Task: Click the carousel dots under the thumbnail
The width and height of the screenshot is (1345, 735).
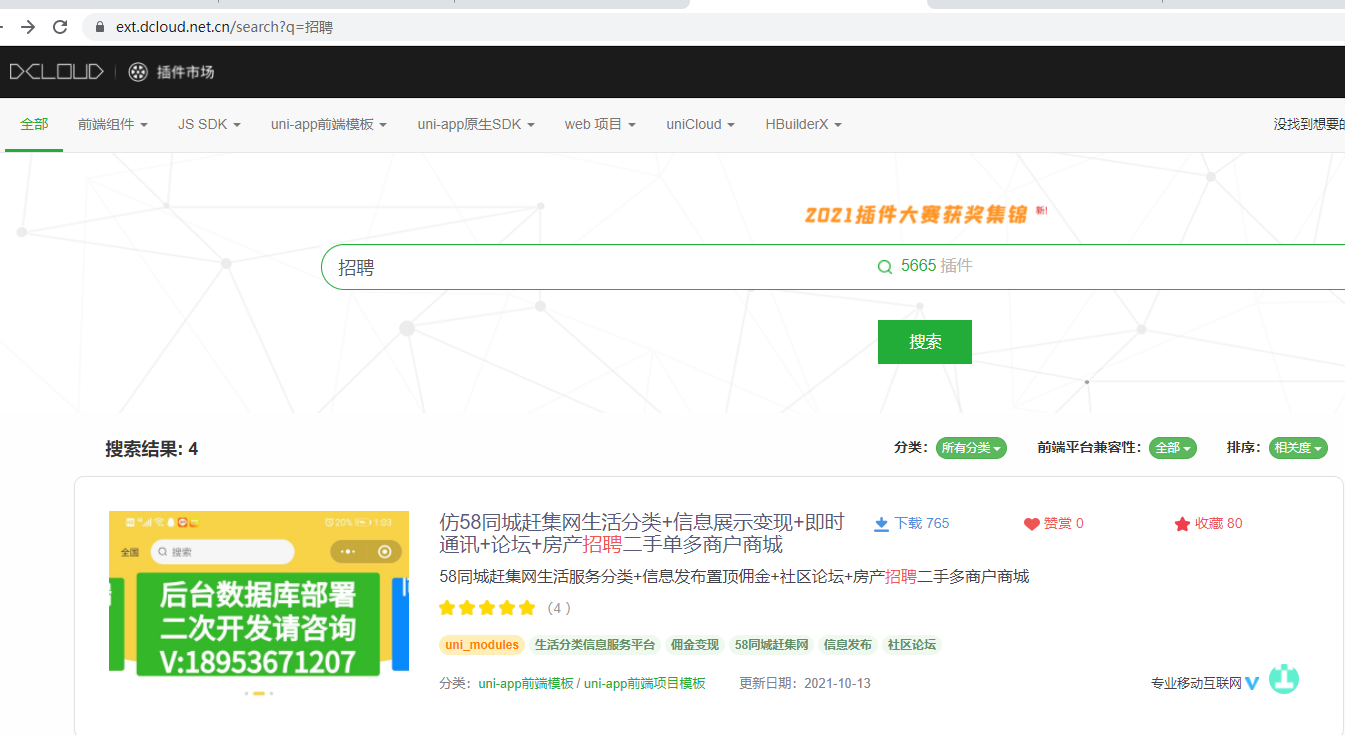Action: pyautogui.click(x=259, y=693)
